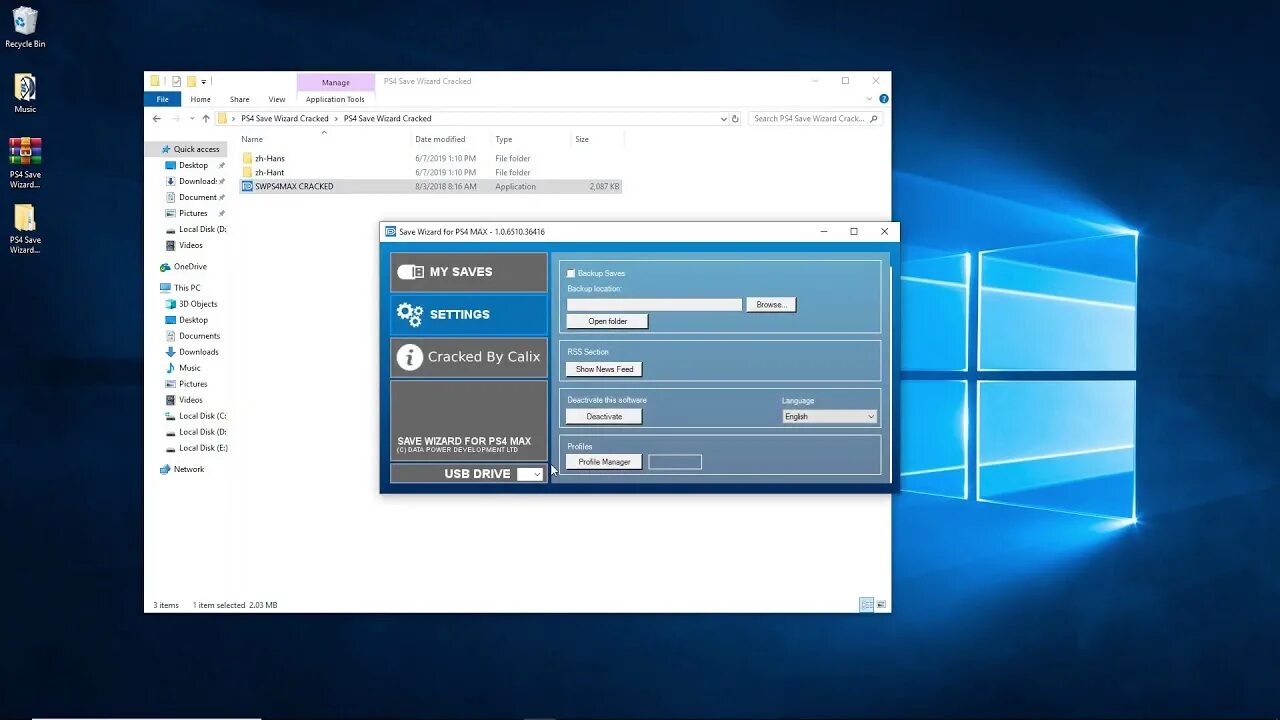The height and width of the screenshot is (720, 1280).
Task: Click the Network icon in navigation pane
Action: [165, 469]
